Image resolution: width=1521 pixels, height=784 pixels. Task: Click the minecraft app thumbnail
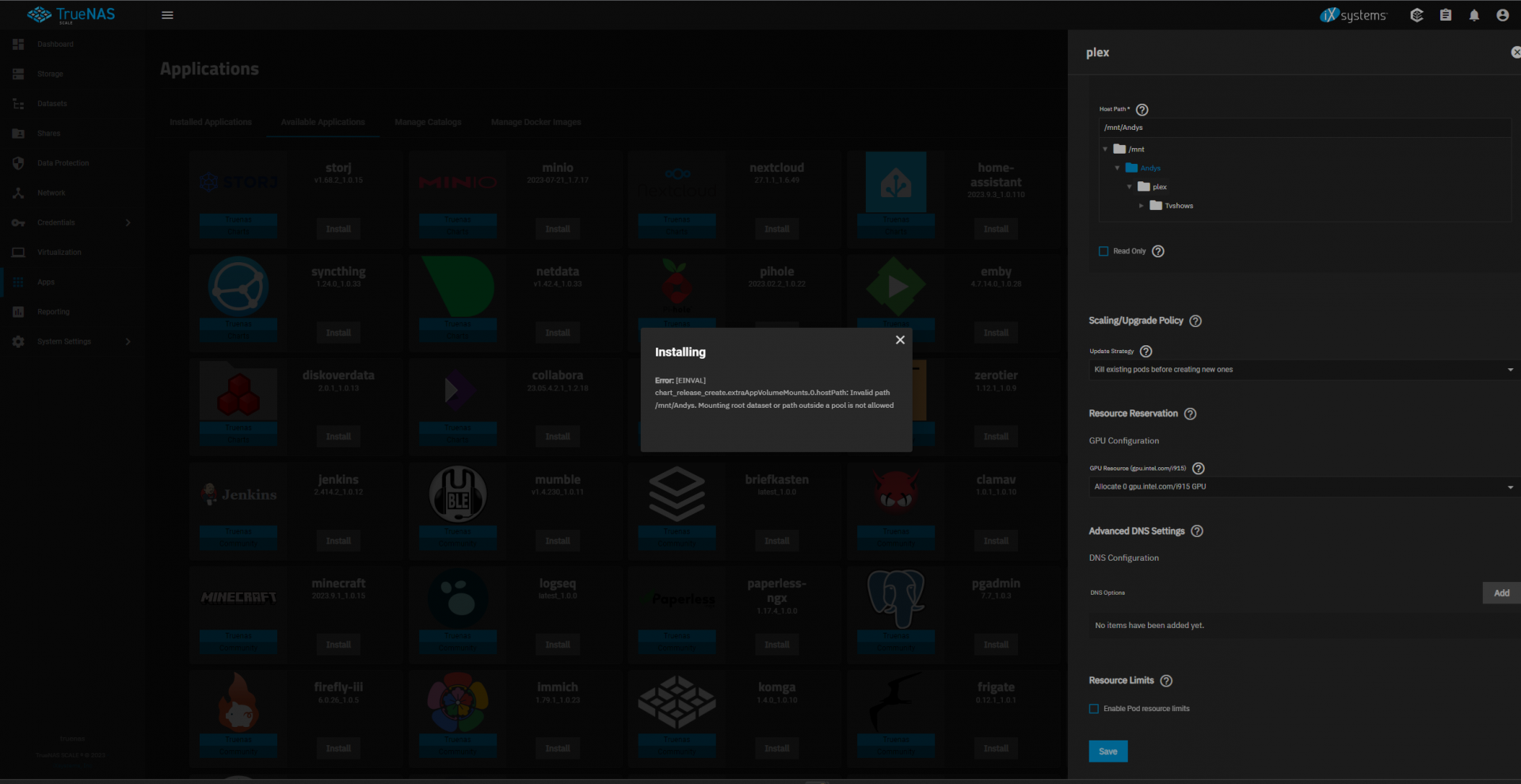coord(238,598)
